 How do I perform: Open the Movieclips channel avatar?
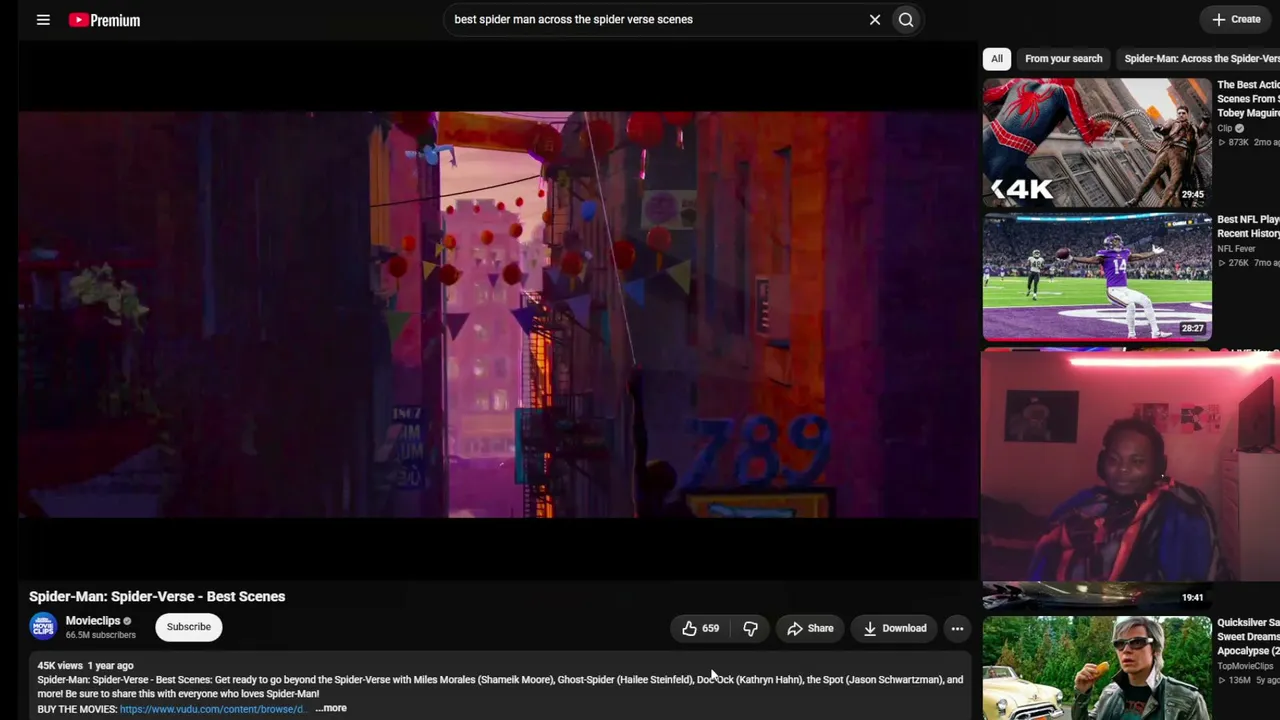(43, 627)
